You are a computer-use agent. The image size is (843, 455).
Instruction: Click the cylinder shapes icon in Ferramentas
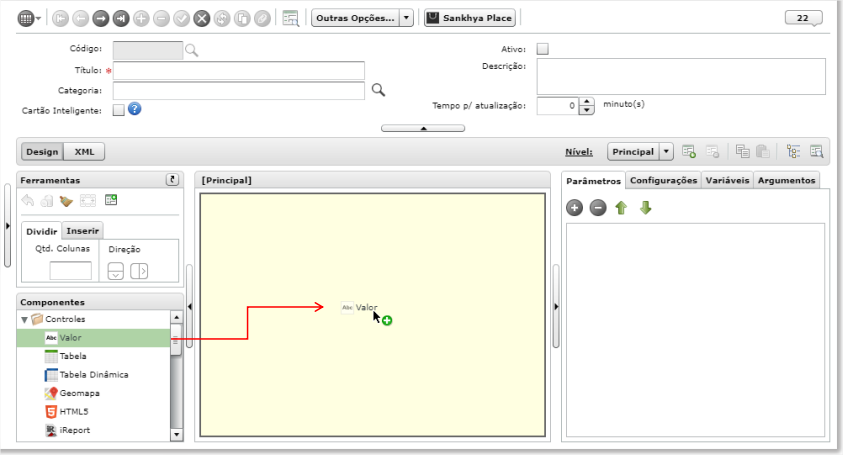tap(47, 201)
